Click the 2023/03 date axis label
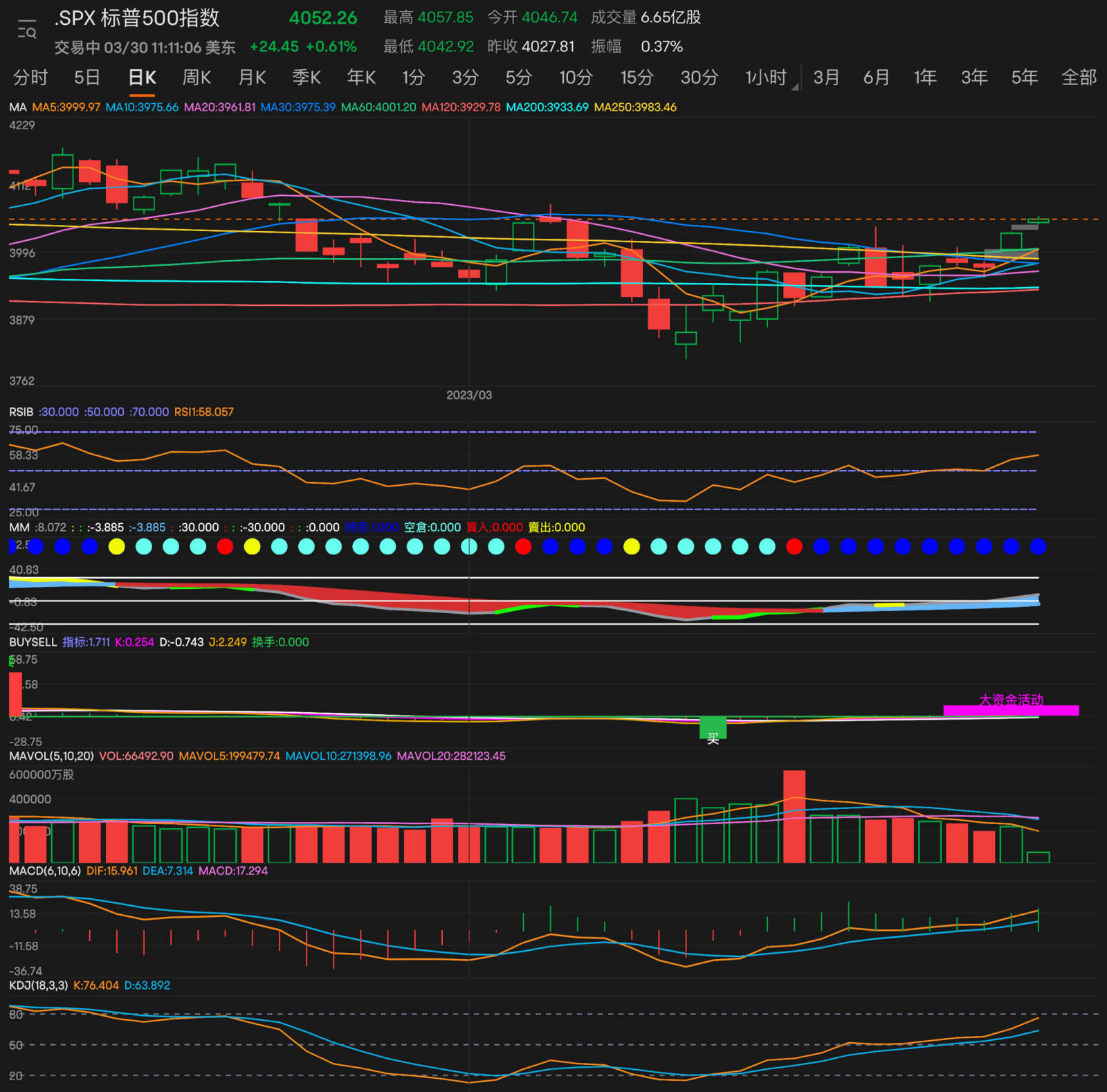 click(x=469, y=395)
